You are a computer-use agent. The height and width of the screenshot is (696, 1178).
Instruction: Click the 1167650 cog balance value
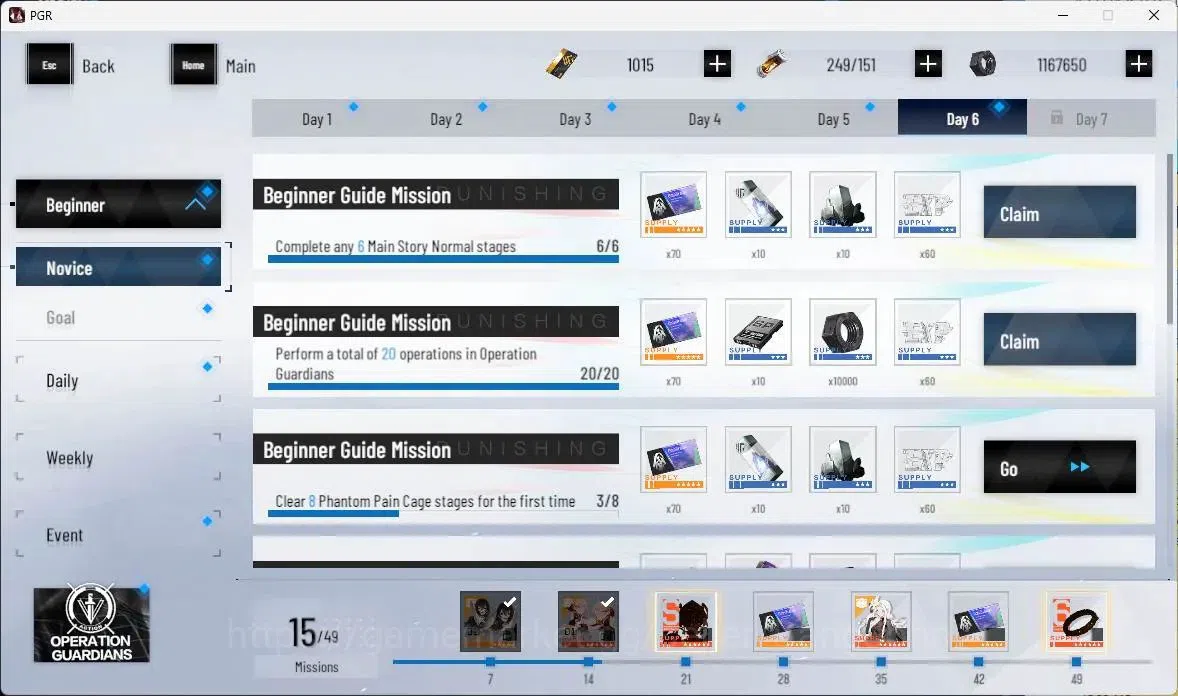(1062, 65)
